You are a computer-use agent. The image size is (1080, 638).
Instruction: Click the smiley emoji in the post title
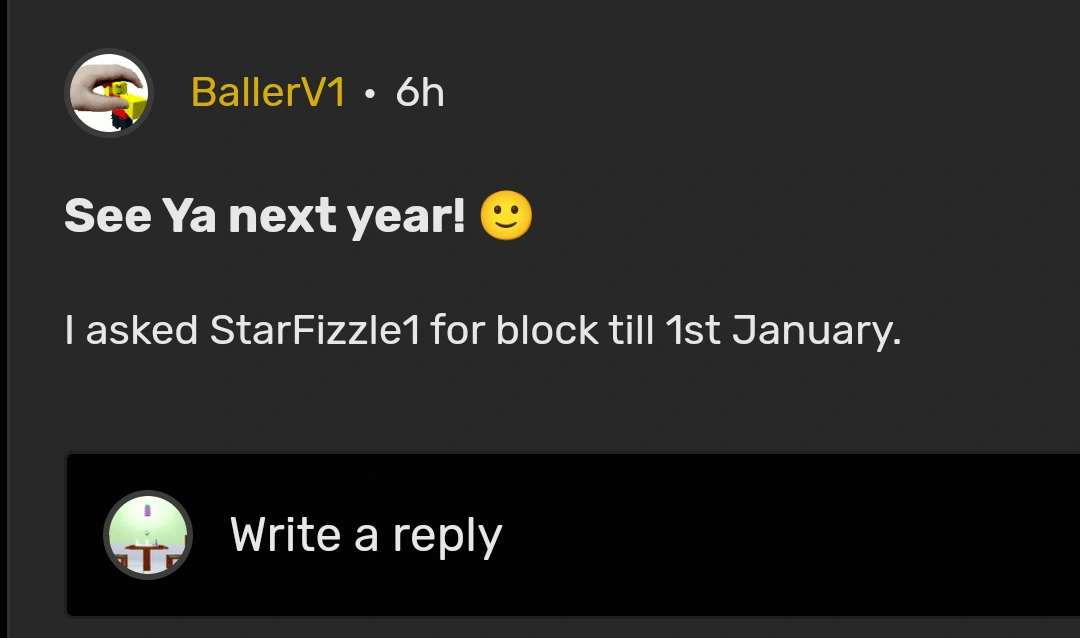(x=506, y=215)
